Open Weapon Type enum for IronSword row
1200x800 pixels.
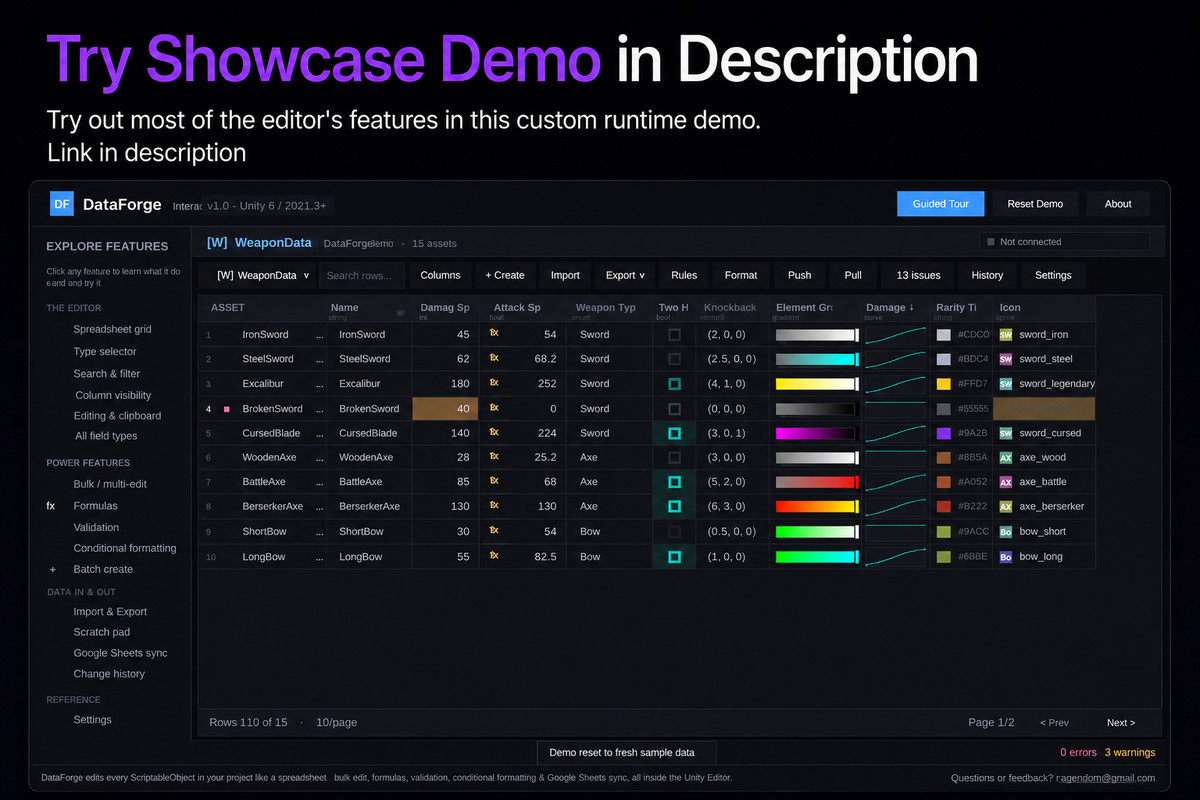point(609,335)
